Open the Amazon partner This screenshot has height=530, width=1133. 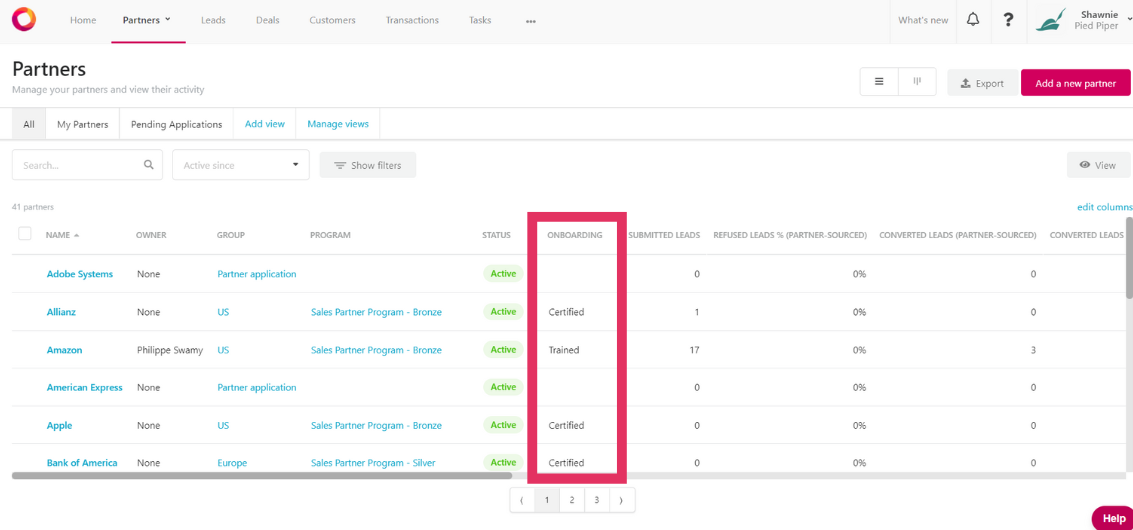pos(64,349)
